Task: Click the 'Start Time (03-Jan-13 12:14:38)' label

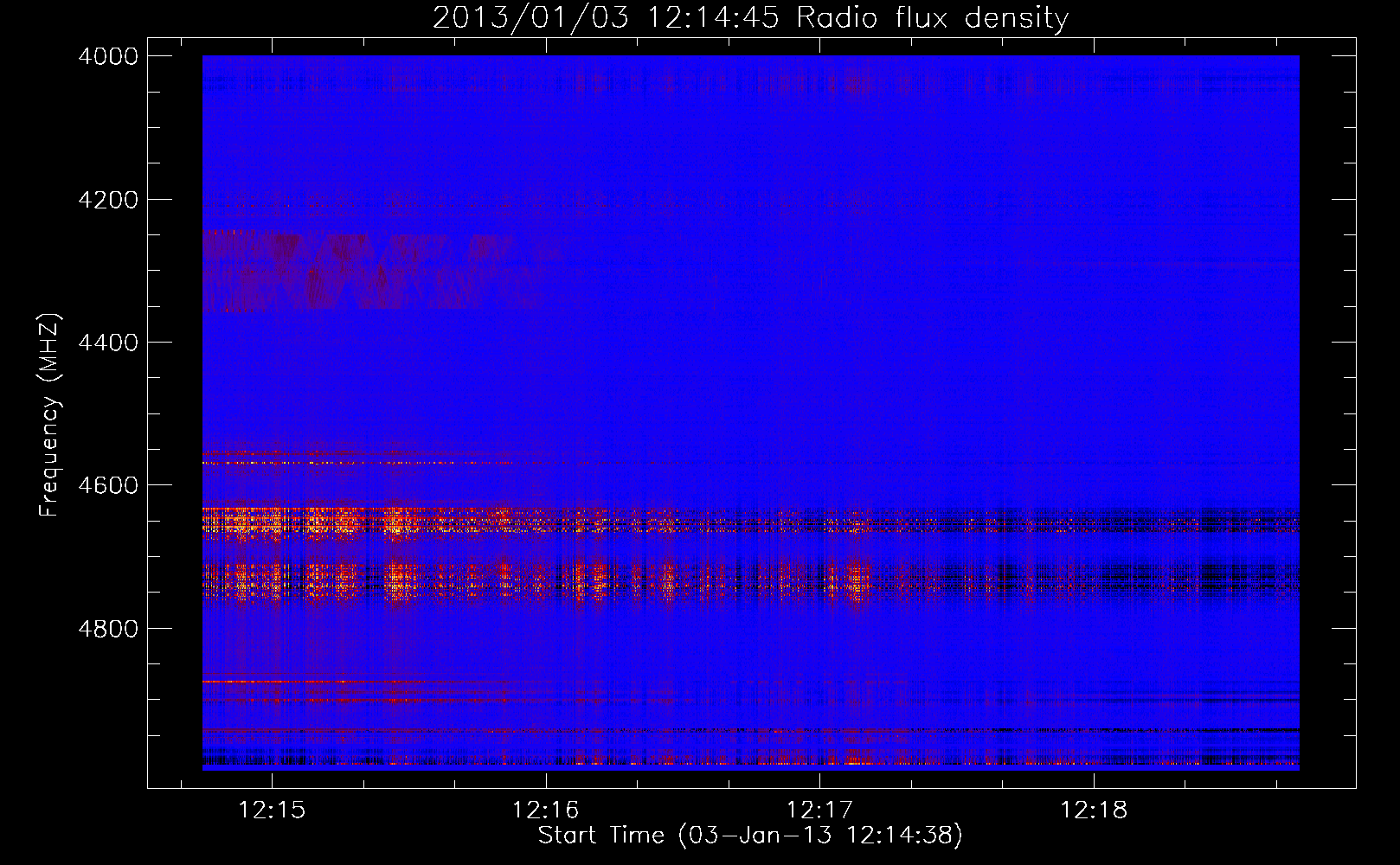Action: point(750,836)
